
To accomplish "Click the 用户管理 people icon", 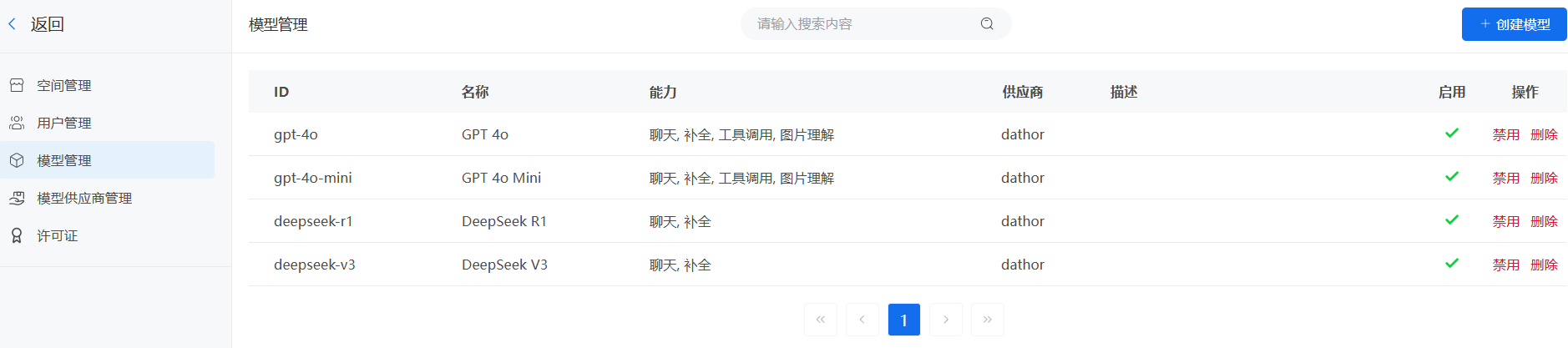I will coord(17,123).
